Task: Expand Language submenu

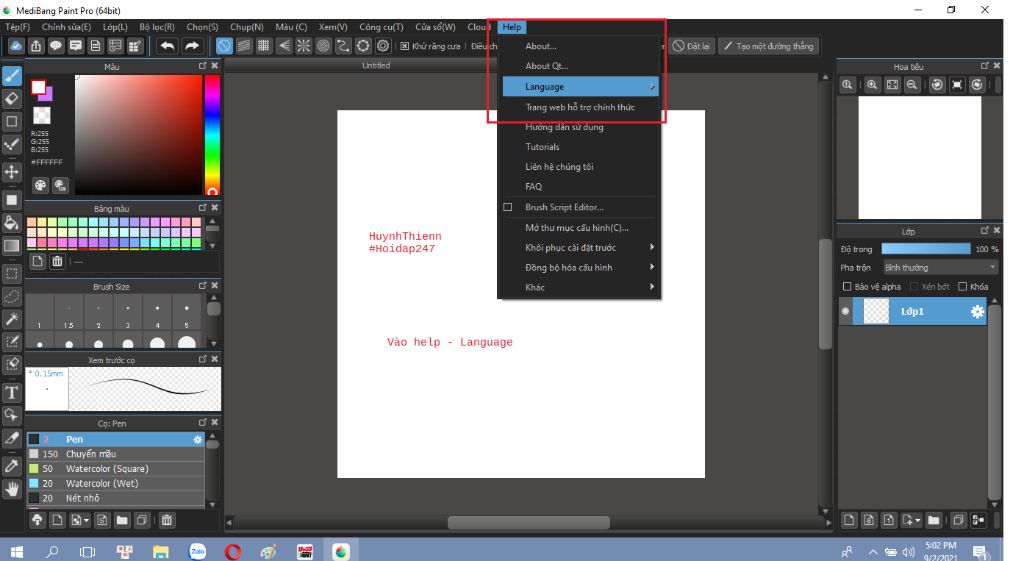Action: click(x=580, y=87)
